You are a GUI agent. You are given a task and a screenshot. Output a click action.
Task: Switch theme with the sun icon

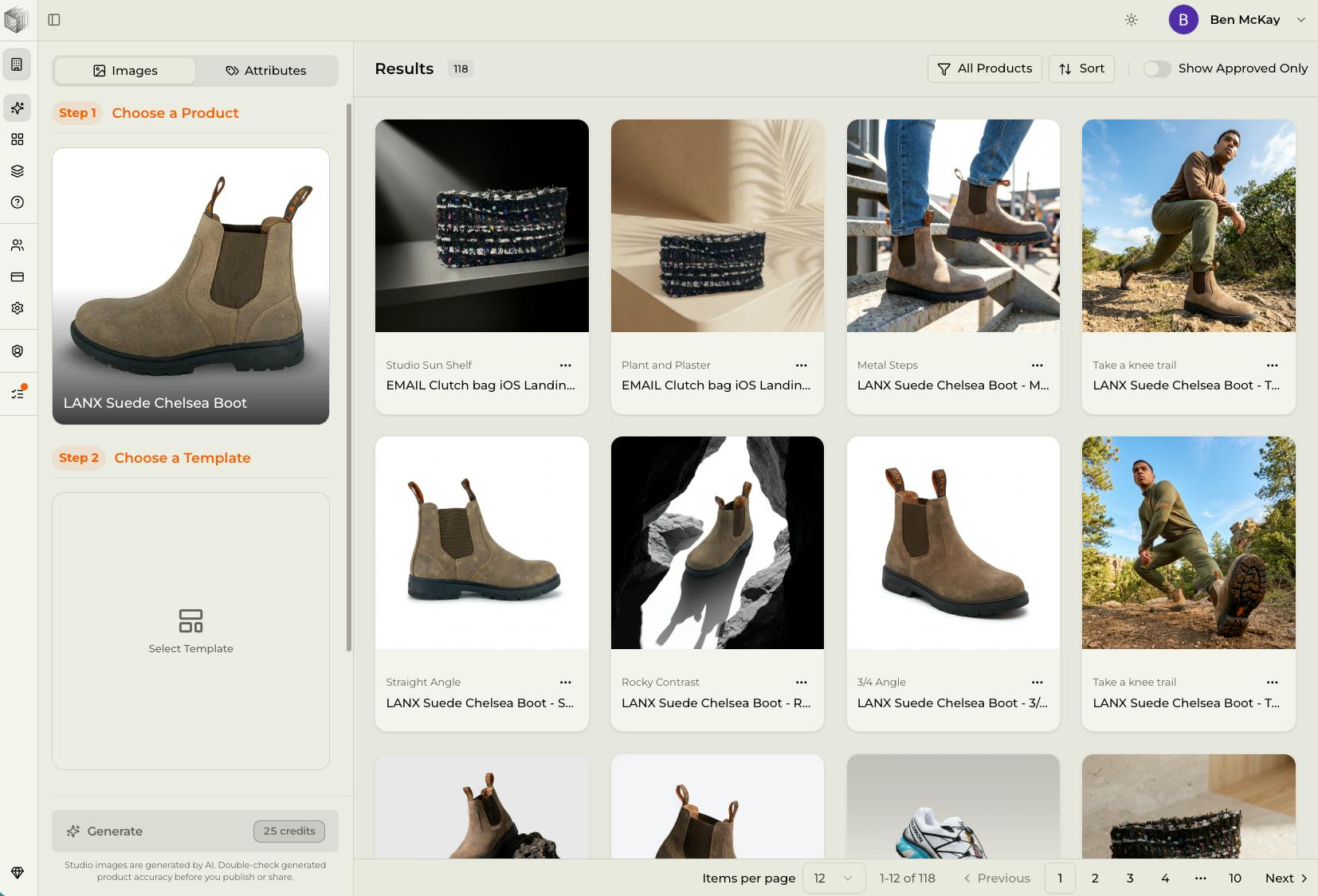pyautogui.click(x=1131, y=20)
